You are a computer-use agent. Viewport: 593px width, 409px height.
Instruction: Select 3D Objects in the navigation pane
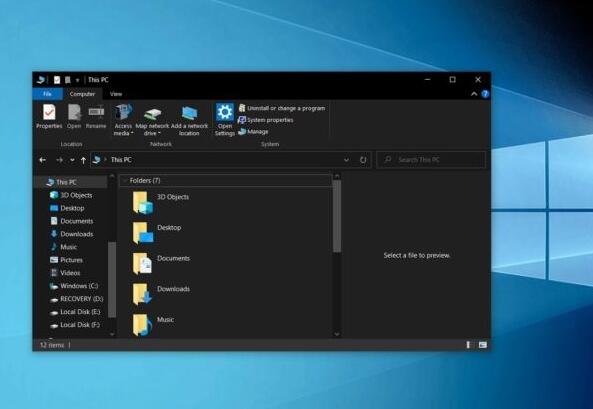pyautogui.click(x=71, y=195)
